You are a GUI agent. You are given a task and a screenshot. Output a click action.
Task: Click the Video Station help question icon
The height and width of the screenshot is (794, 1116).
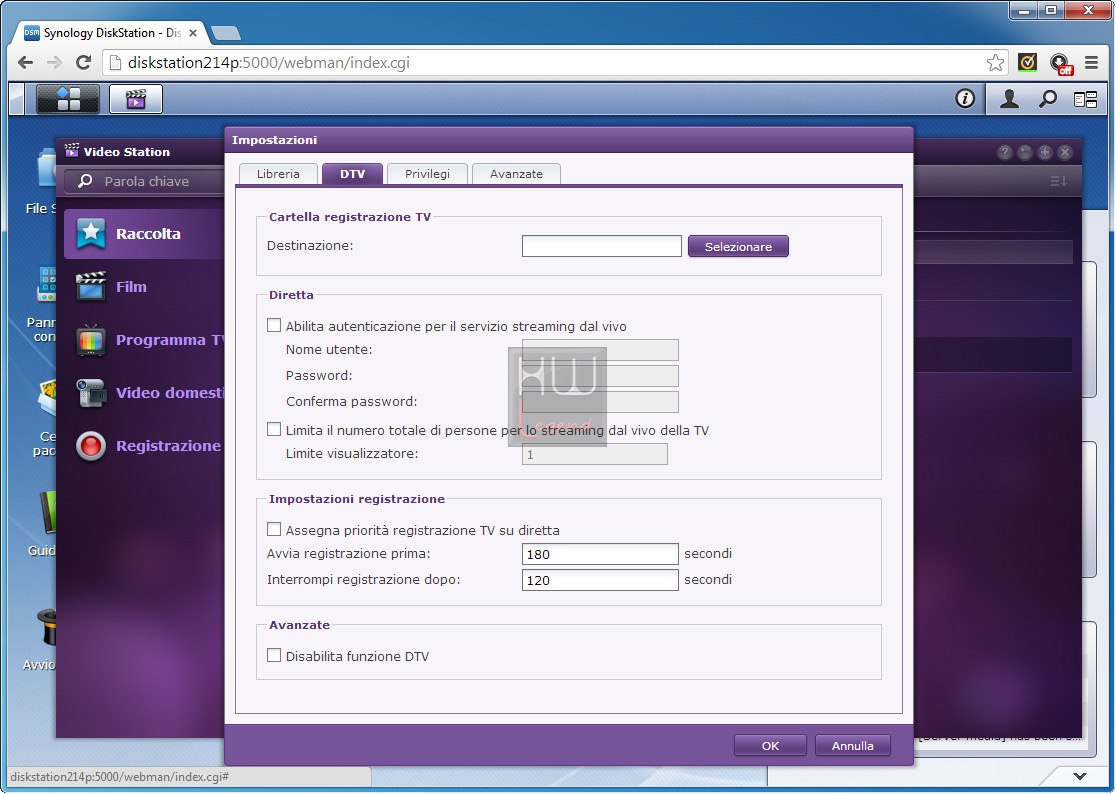pyautogui.click(x=1004, y=152)
